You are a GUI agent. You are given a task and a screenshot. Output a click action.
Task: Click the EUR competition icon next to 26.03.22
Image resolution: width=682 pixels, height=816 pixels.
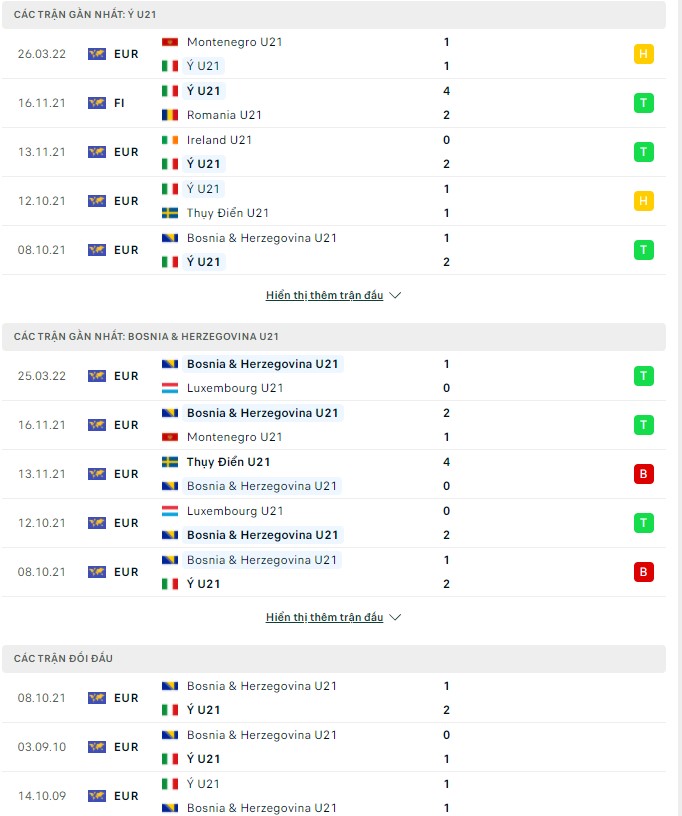point(97,54)
